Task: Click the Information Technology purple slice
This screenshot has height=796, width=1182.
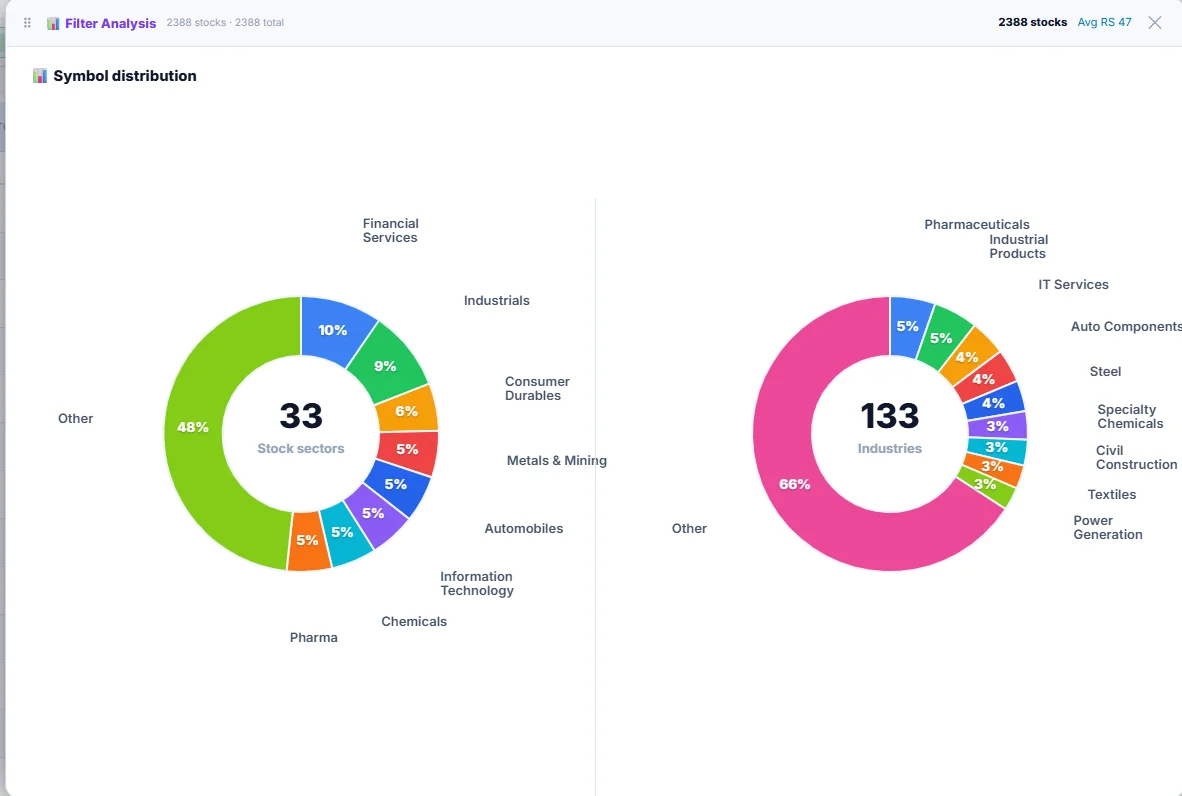Action: pos(375,514)
